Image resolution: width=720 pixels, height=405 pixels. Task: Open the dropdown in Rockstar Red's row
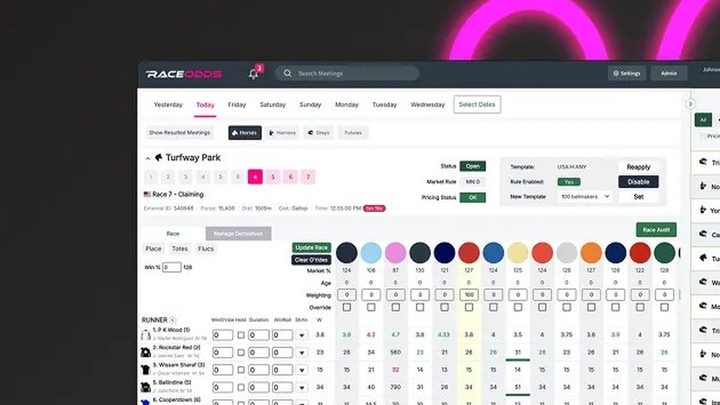(302, 353)
